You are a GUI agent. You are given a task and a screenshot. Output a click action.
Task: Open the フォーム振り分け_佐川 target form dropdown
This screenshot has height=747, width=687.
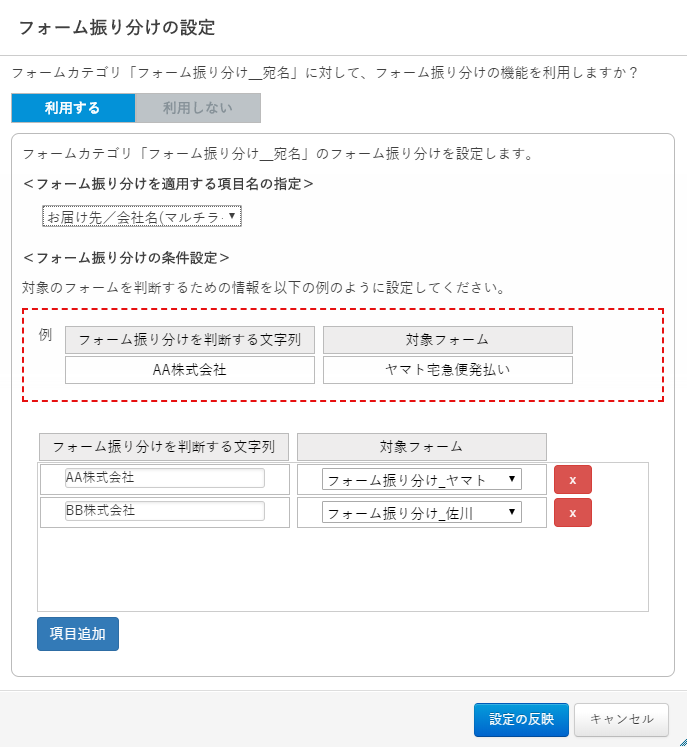pyautogui.click(x=422, y=513)
